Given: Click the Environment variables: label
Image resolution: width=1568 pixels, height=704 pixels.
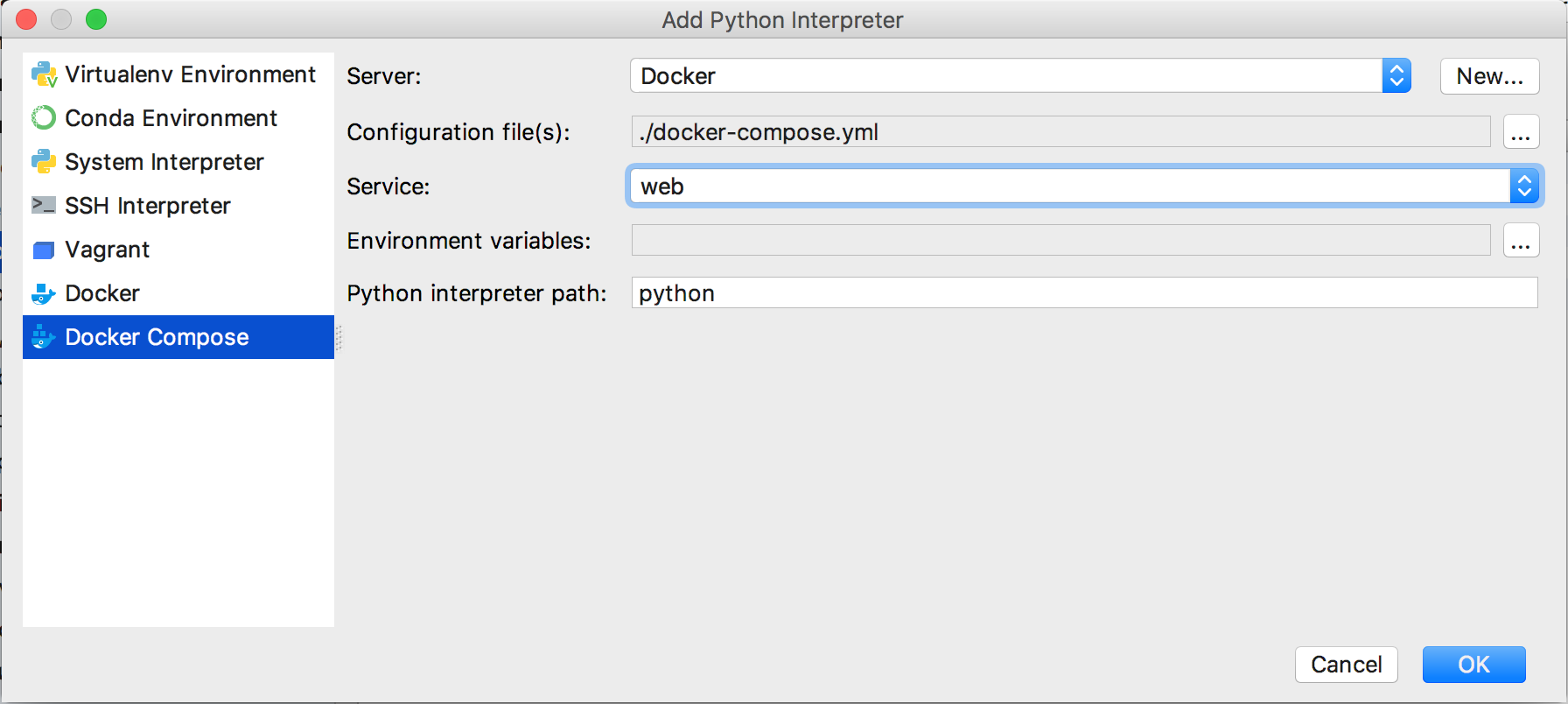Looking at the screenshot, I should 468,241.
